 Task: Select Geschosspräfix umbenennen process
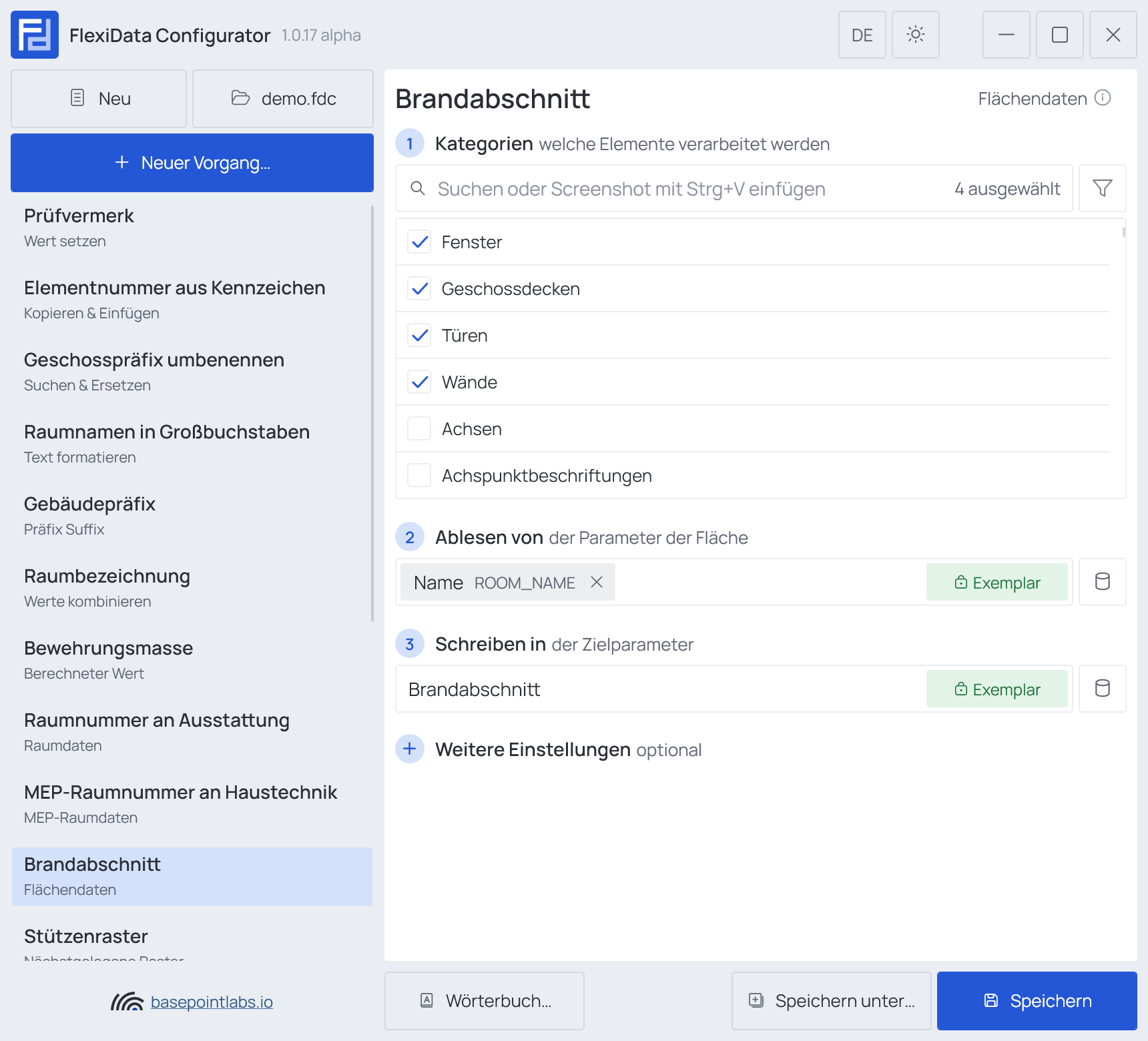click(192, 372)
